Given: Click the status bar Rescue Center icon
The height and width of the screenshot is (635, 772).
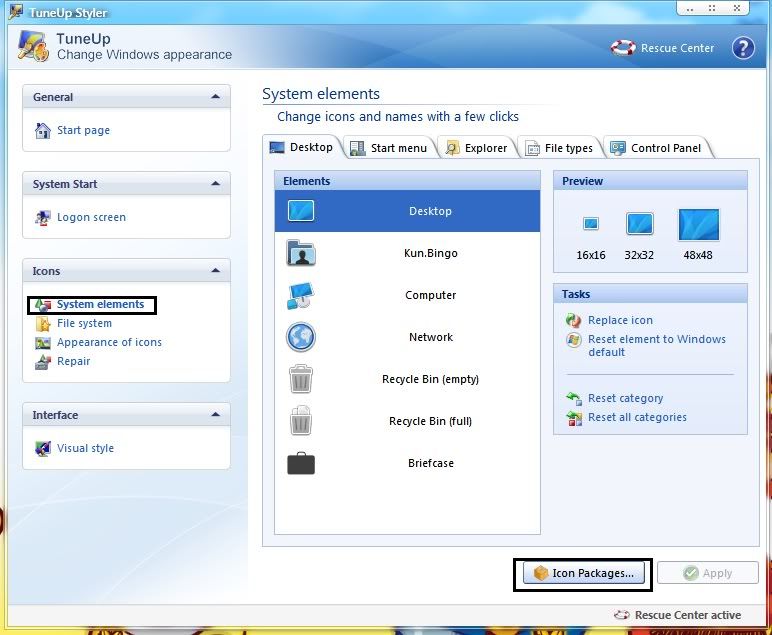Looking at the screenshot, I should 621,615.
